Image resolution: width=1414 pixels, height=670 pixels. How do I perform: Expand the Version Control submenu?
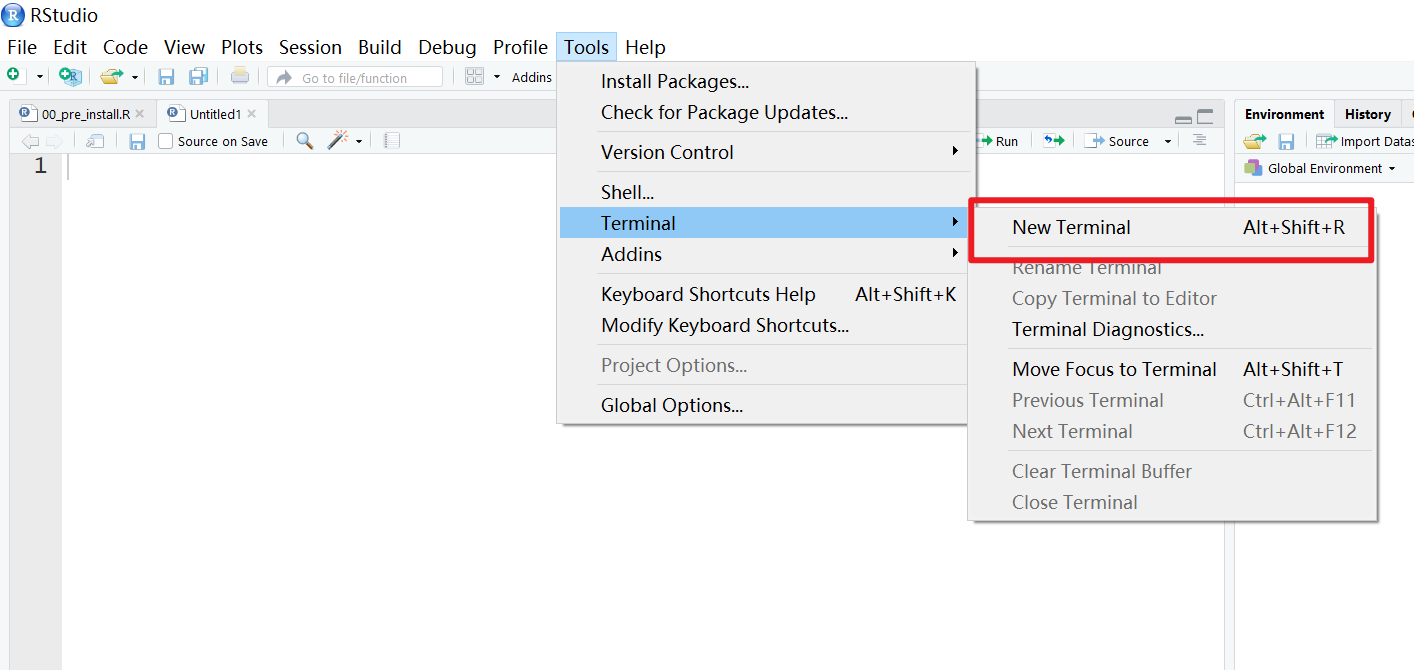coord(765,152)
